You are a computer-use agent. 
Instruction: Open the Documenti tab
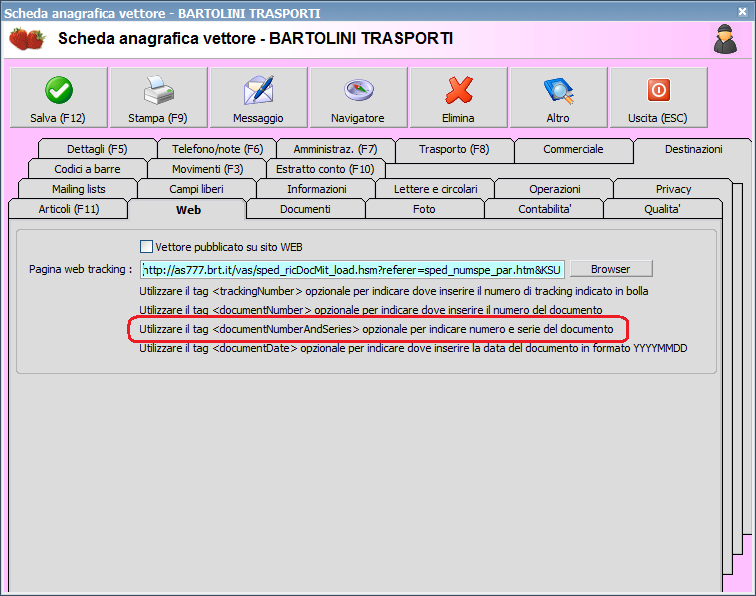tap(305, 209)
